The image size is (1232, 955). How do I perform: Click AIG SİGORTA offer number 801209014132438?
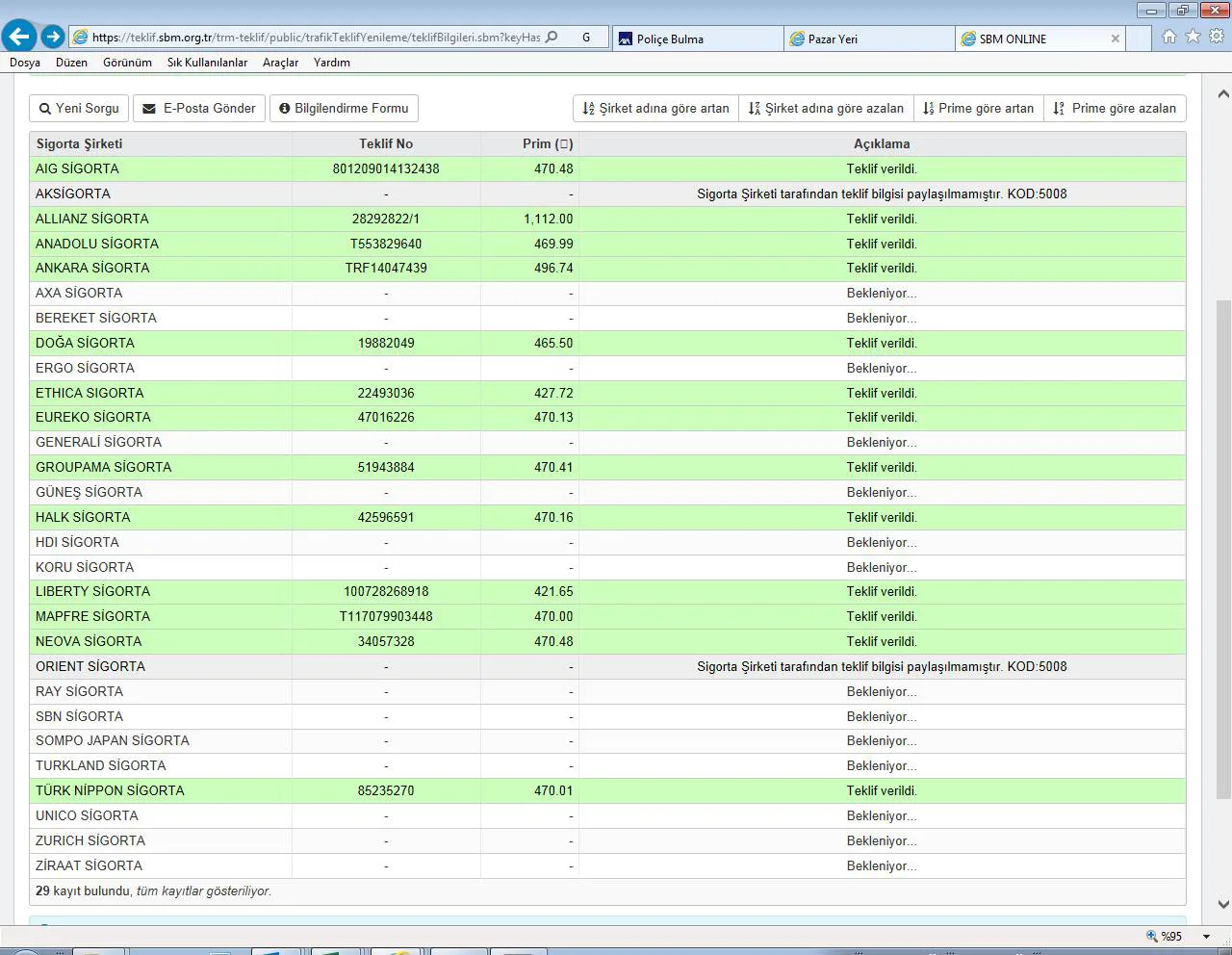tap(386, 168)
